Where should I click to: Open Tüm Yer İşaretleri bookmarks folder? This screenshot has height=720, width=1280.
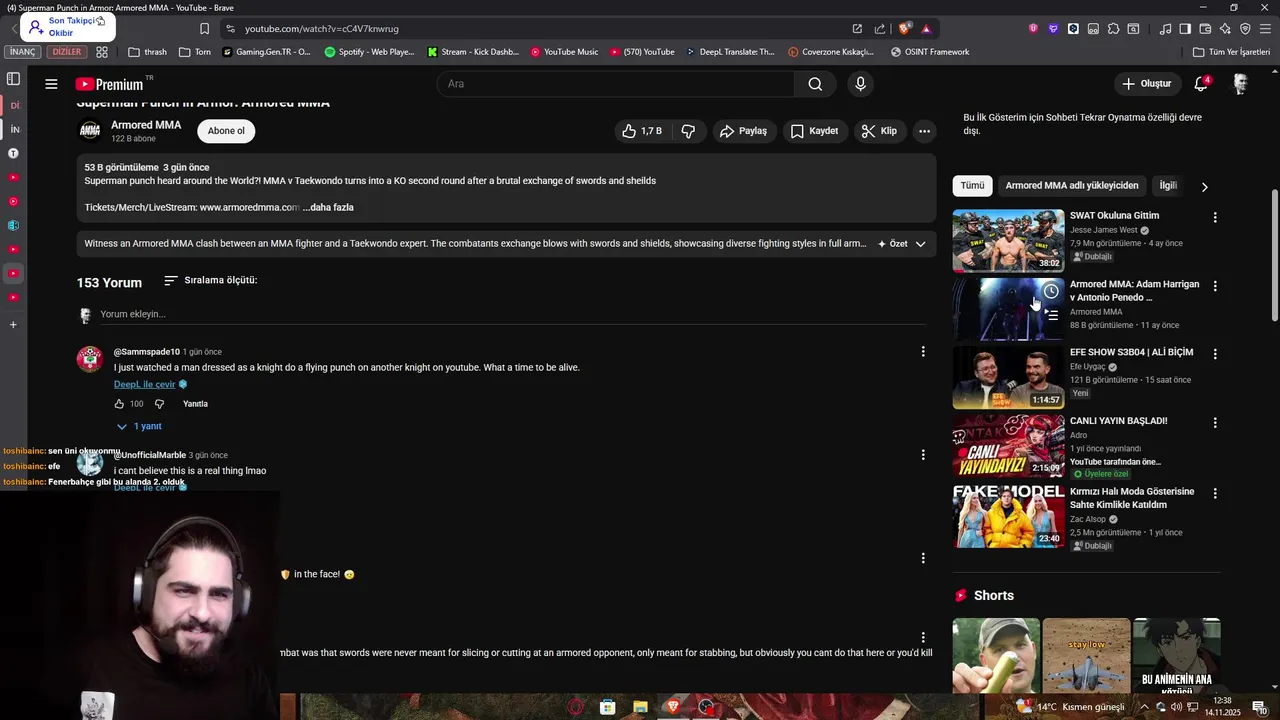click(1231, 52)
